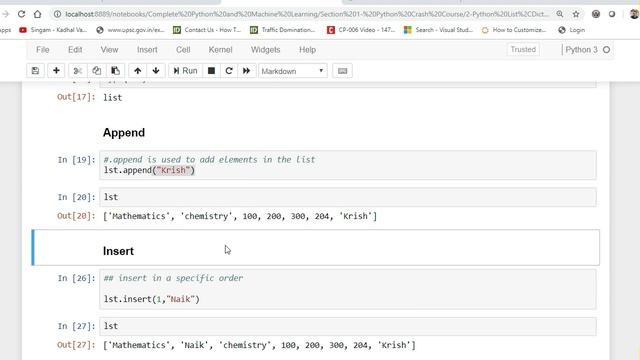The height and width of the screenshot is (360, 640).
Task: Click the Trusted notebook button
Action: click(x=523, y=49)
